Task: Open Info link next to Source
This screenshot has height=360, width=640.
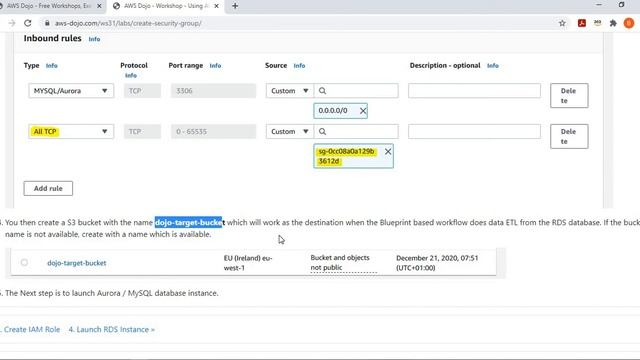Action: (x=299, y=65)
